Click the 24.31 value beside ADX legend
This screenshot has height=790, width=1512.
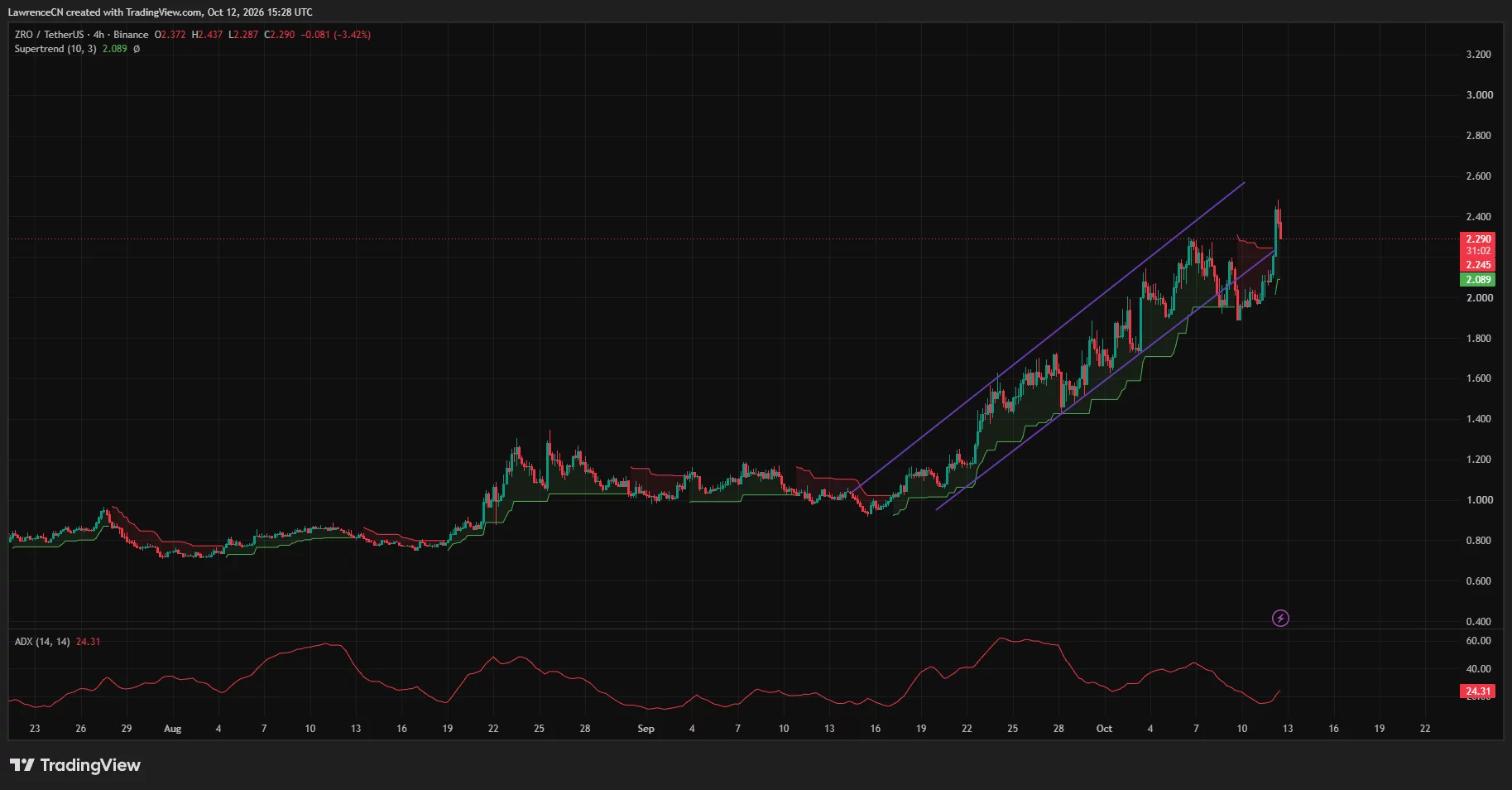(x=88, y=642)
